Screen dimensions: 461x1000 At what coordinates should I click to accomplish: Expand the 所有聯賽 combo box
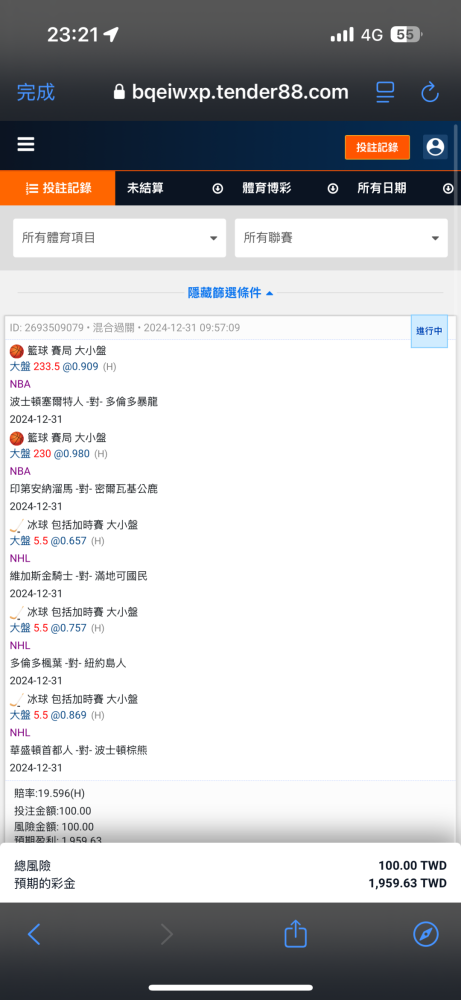341,238
